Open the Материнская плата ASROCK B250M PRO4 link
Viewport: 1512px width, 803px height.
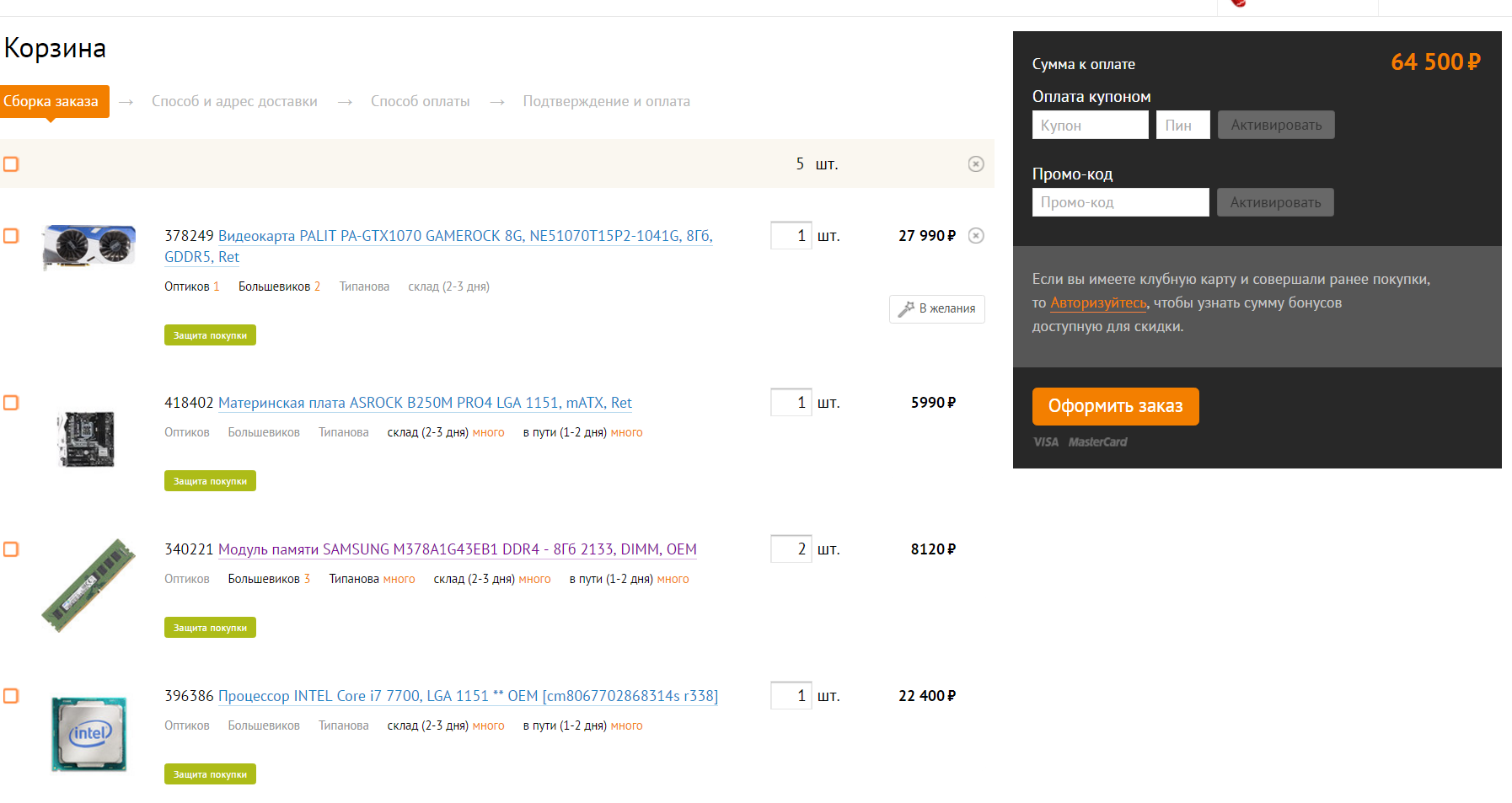(425, 403)
